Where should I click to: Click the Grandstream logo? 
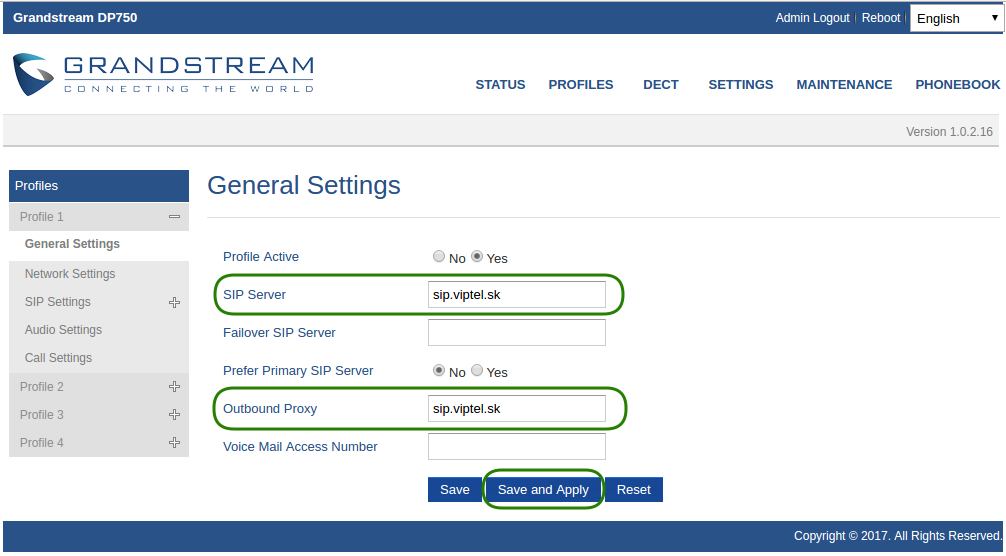[x=163, y=74]
